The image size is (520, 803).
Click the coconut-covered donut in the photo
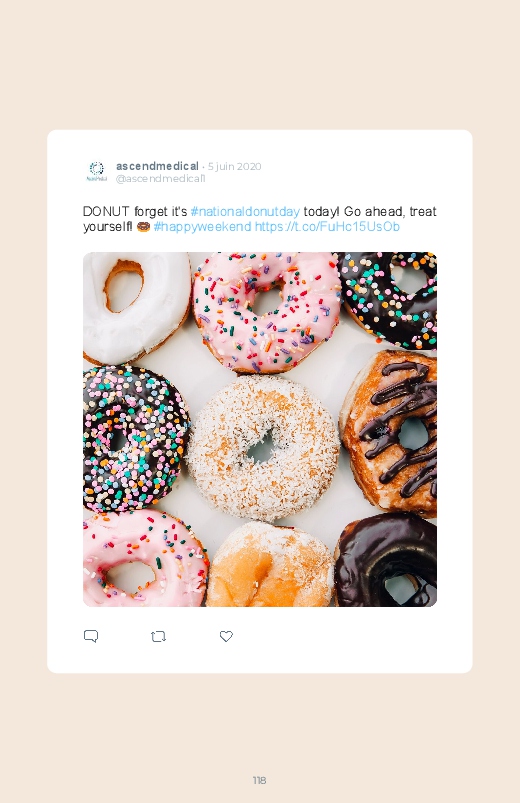[262, 448]
